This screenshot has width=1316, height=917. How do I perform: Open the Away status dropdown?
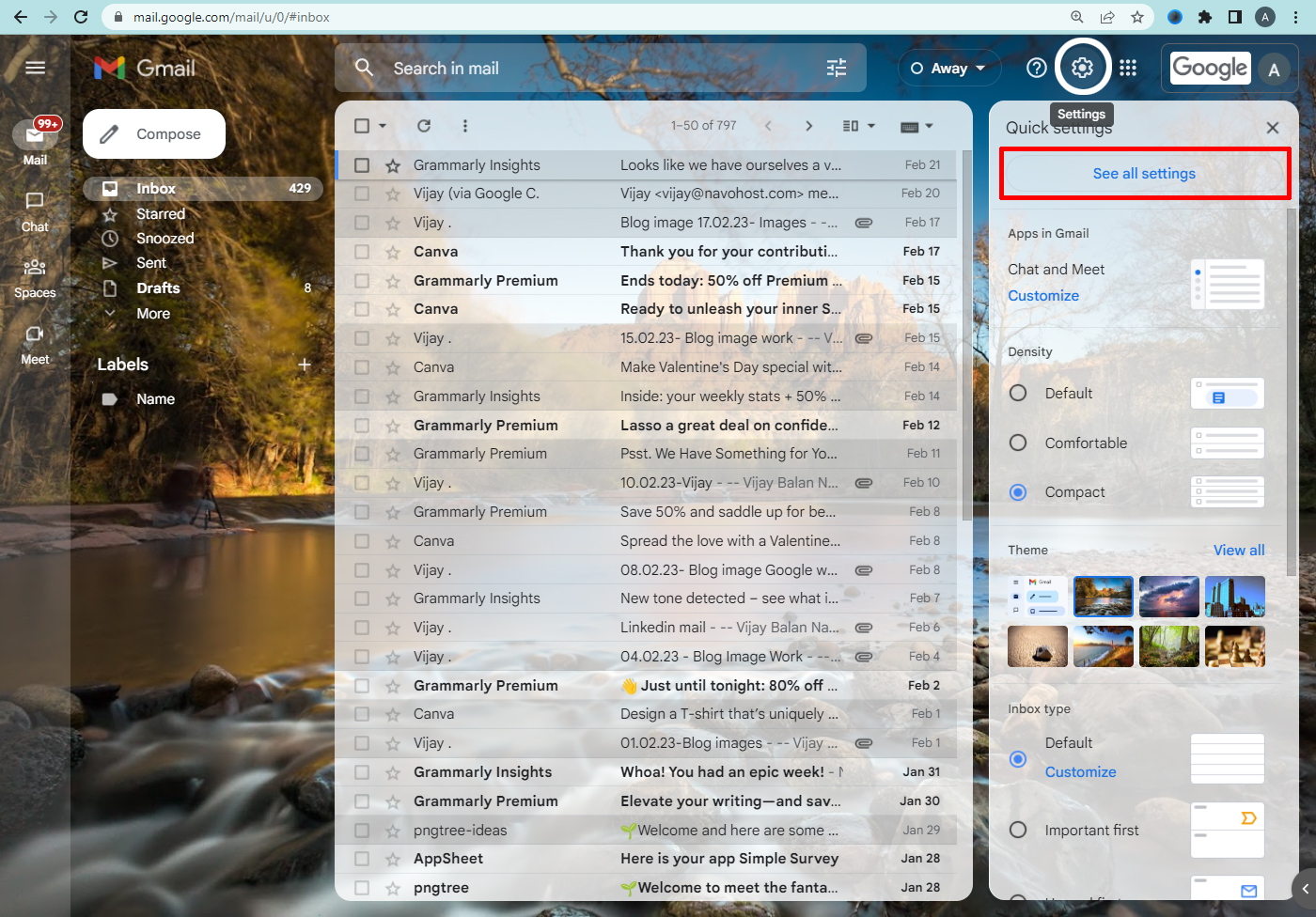tap(948, 69)
